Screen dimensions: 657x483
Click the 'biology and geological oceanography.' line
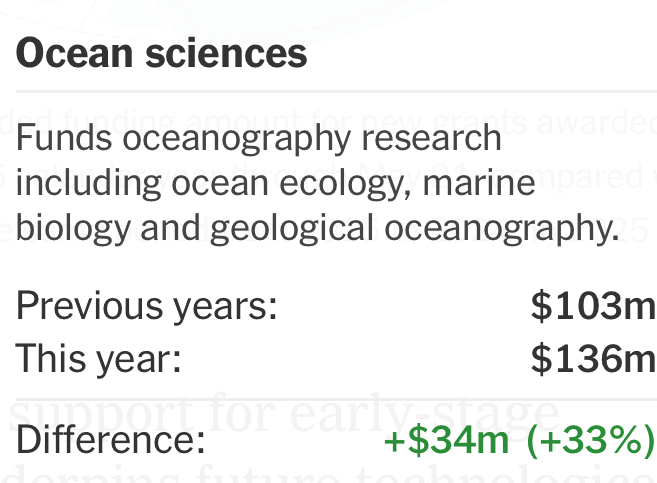(317, 228)
